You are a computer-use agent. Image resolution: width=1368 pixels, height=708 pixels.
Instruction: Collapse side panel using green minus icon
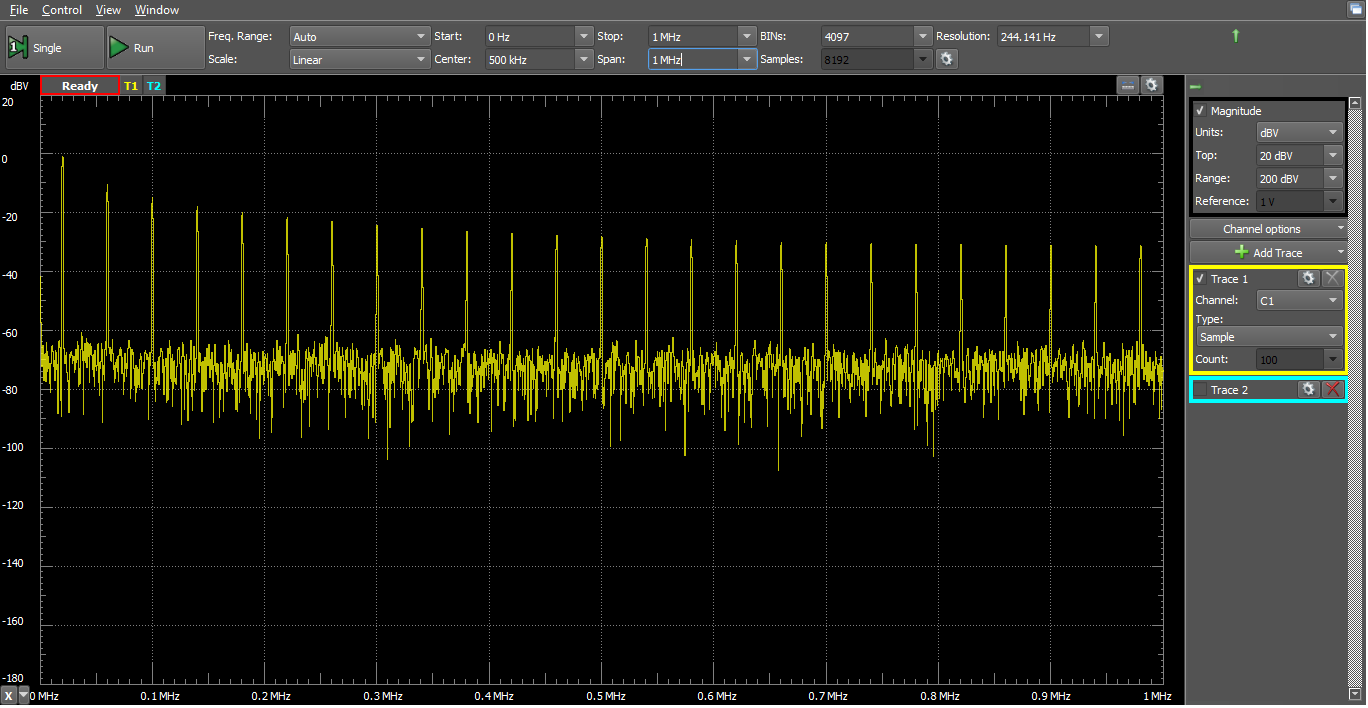pyautogui.click(x=1196, y=88)
